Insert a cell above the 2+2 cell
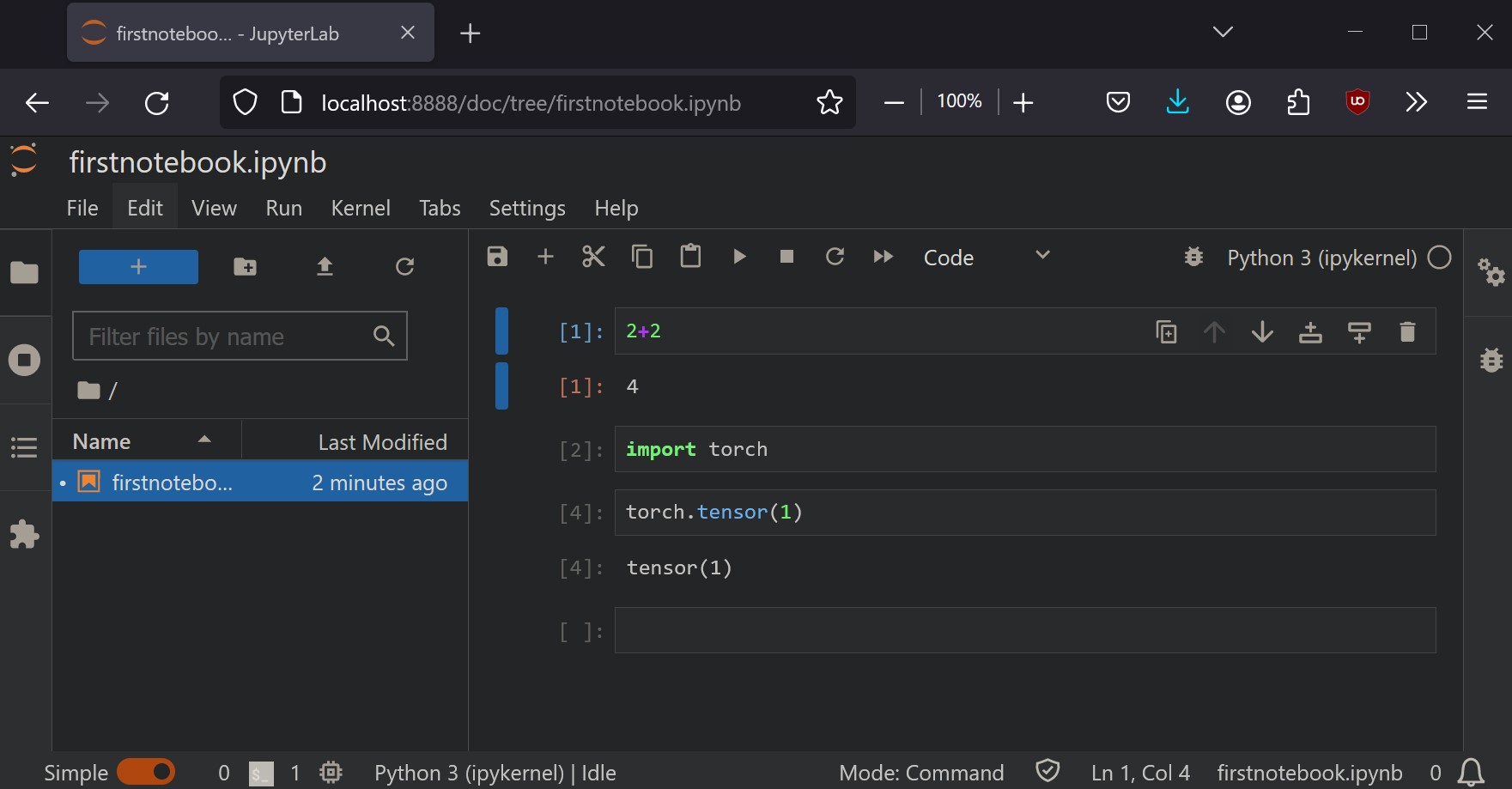This screenshot has width=1512, height=789. point(1310,331)
